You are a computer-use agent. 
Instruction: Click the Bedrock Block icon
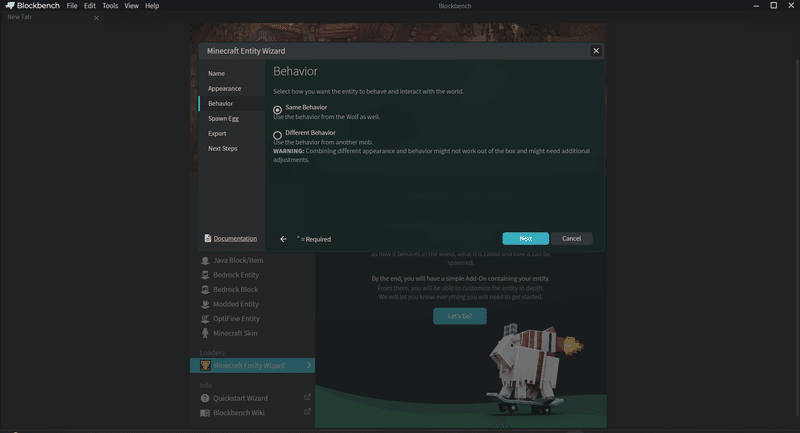point(205,289)
